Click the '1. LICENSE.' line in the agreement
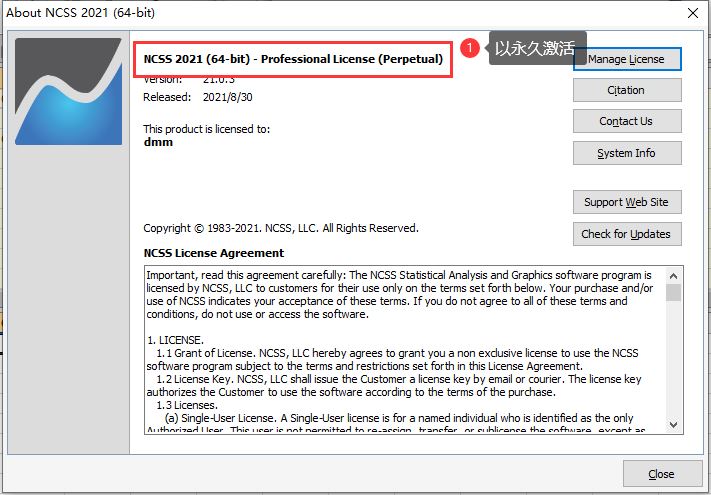 175,340
